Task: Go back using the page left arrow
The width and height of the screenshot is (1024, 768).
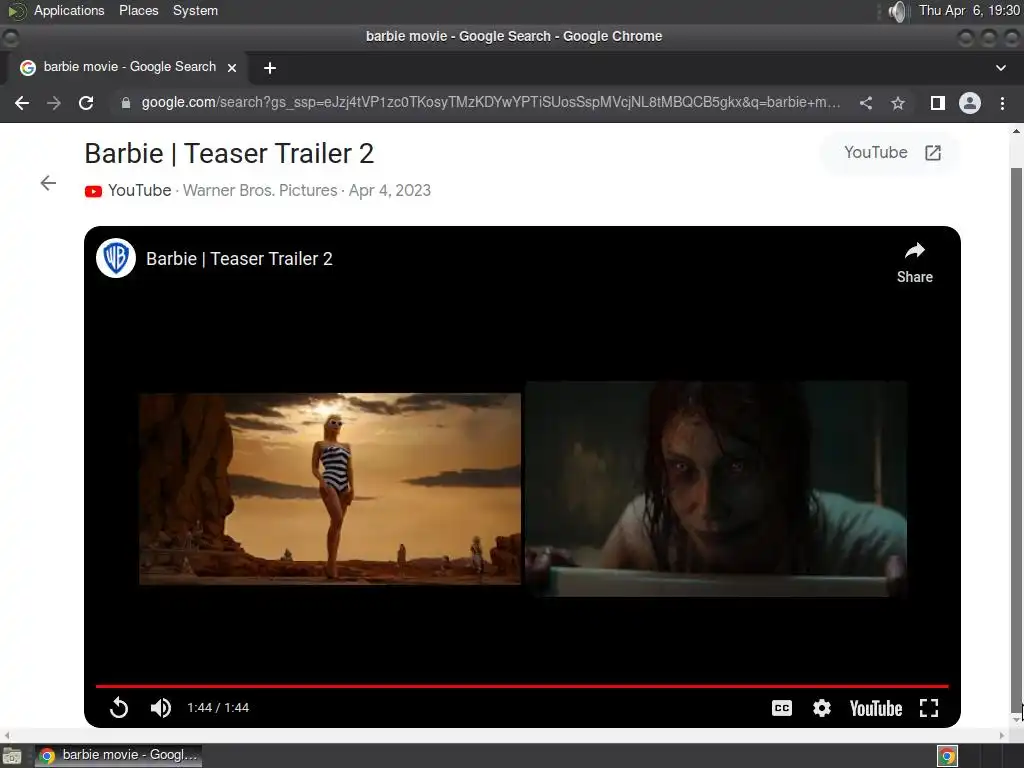Action: click(48, 183)
